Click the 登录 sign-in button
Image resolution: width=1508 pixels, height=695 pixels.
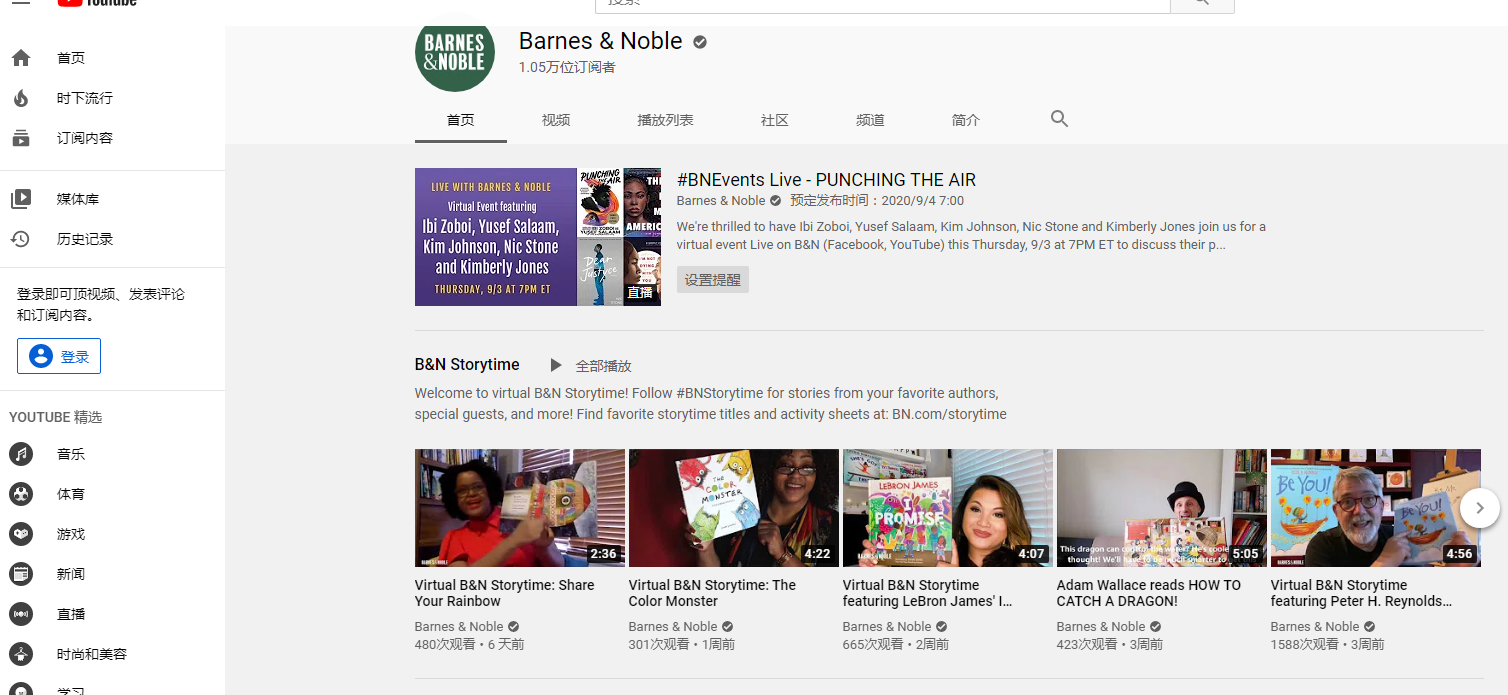pos(59,356)
